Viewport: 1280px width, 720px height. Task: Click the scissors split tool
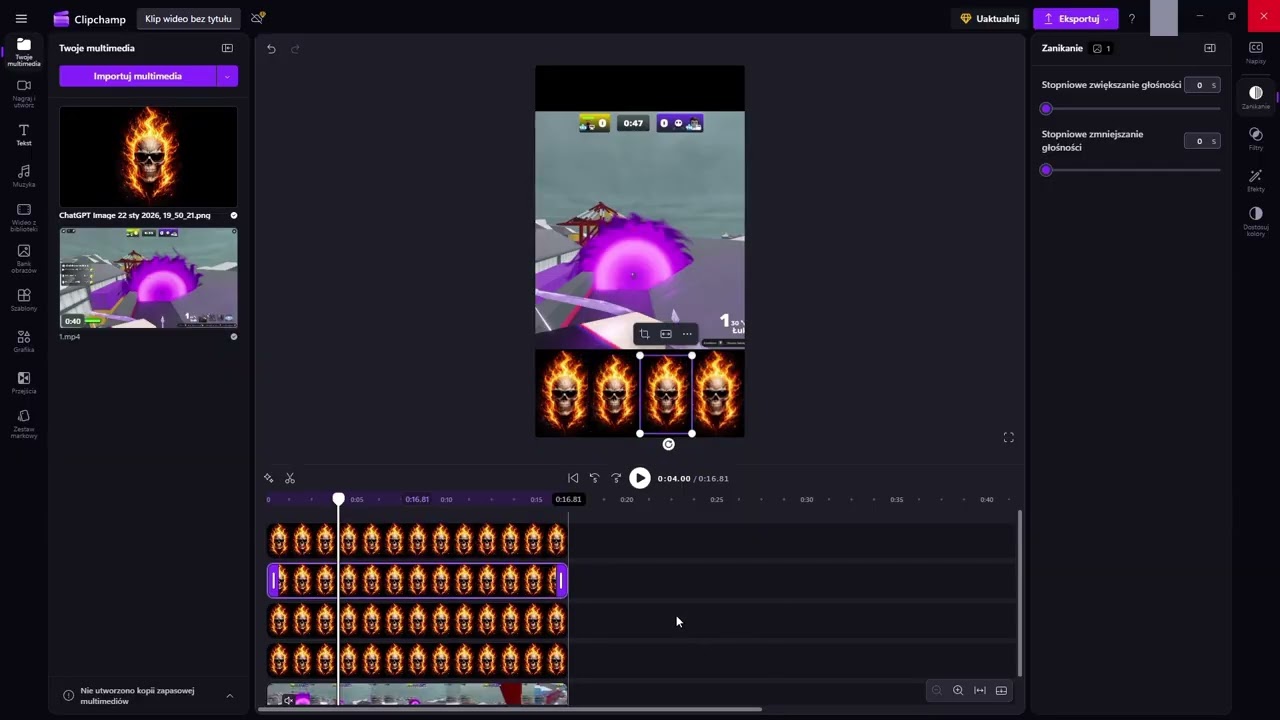click(x=290, y=478)
